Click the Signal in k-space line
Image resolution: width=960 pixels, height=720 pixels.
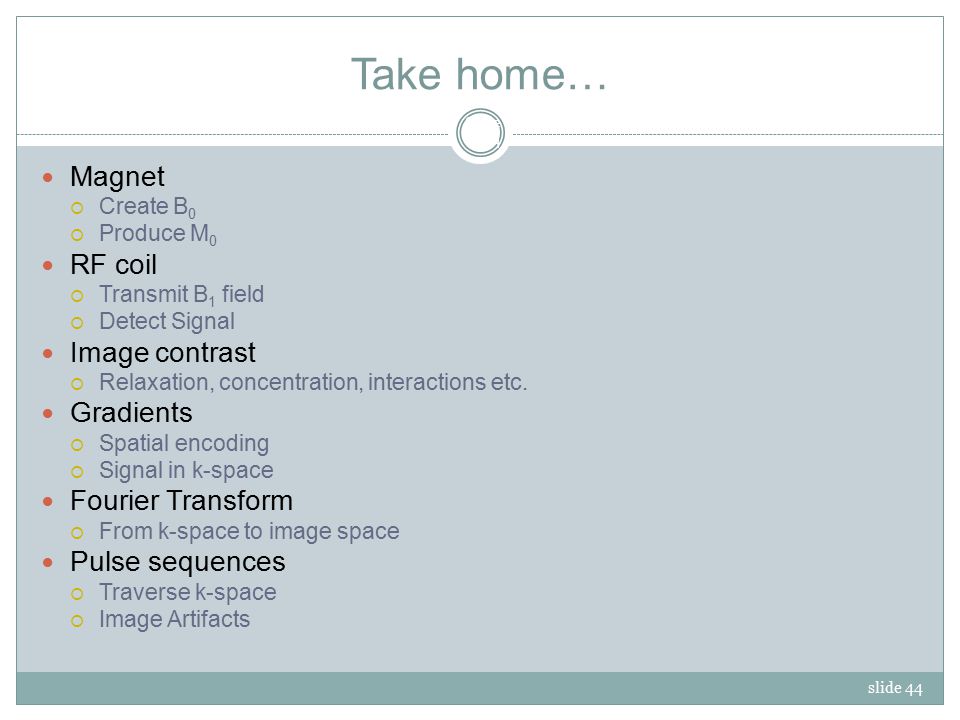pos(186,470)
